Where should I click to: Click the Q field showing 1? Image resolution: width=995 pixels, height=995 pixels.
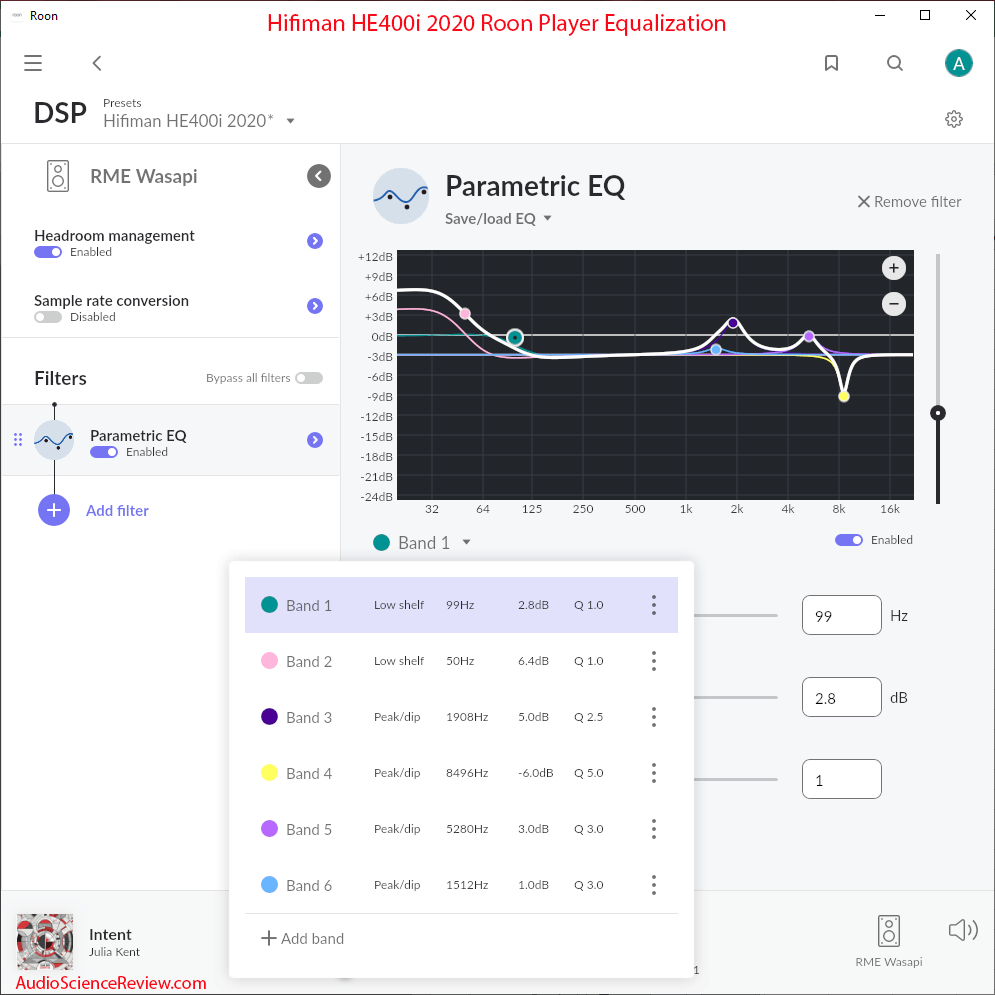coord(841,779)
